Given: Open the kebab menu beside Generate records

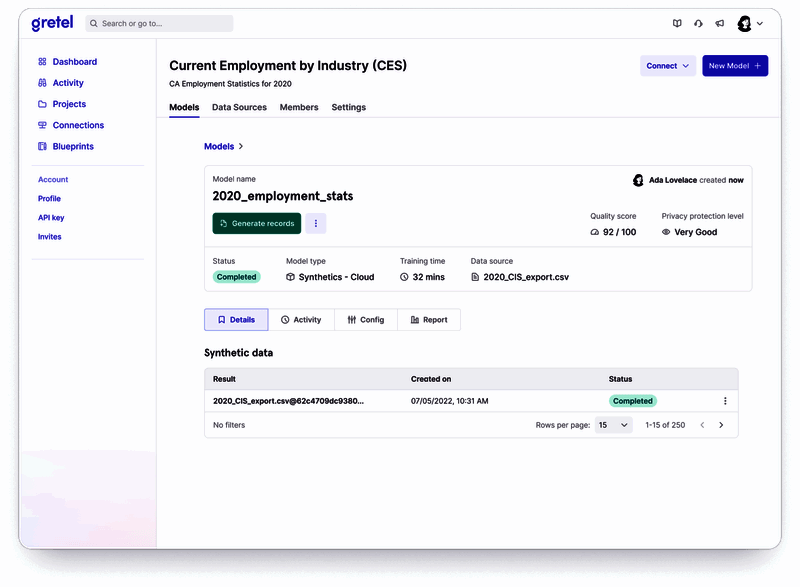Looking at the screenshot, I should (316, 223).
